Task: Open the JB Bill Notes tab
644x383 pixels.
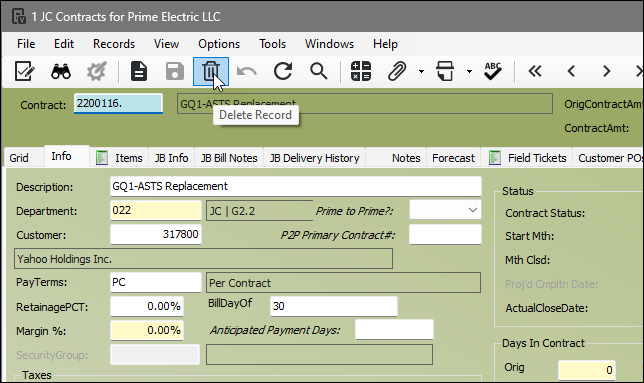Action: (x=229, y=158)
